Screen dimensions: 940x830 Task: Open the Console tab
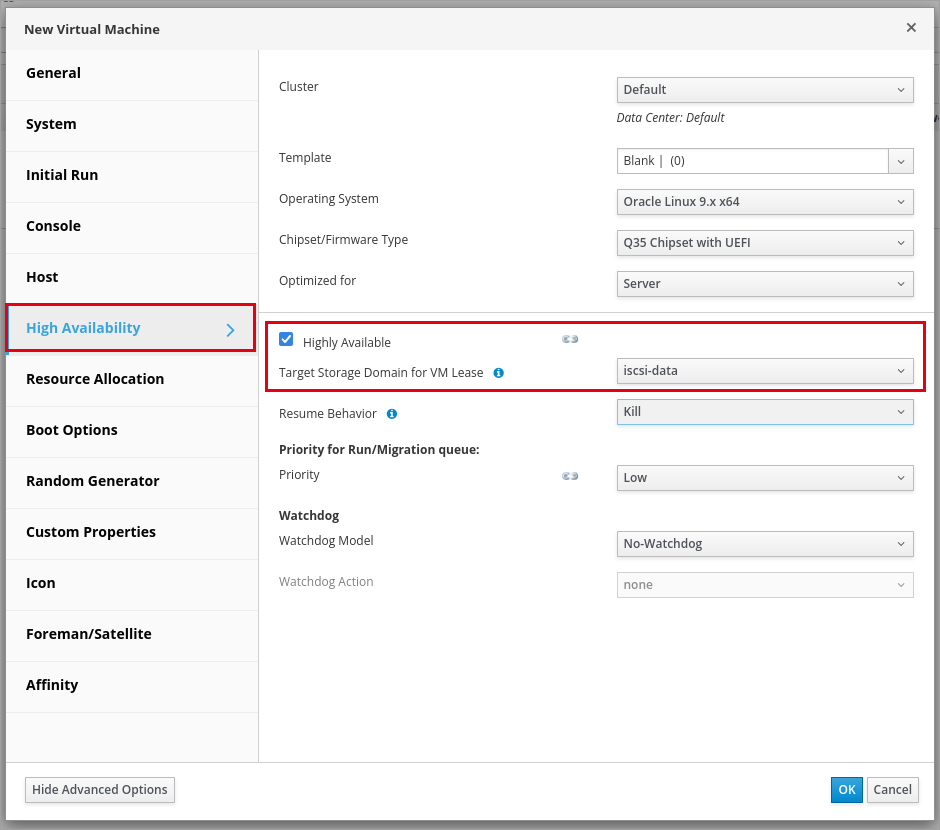(x=132, y=227)
